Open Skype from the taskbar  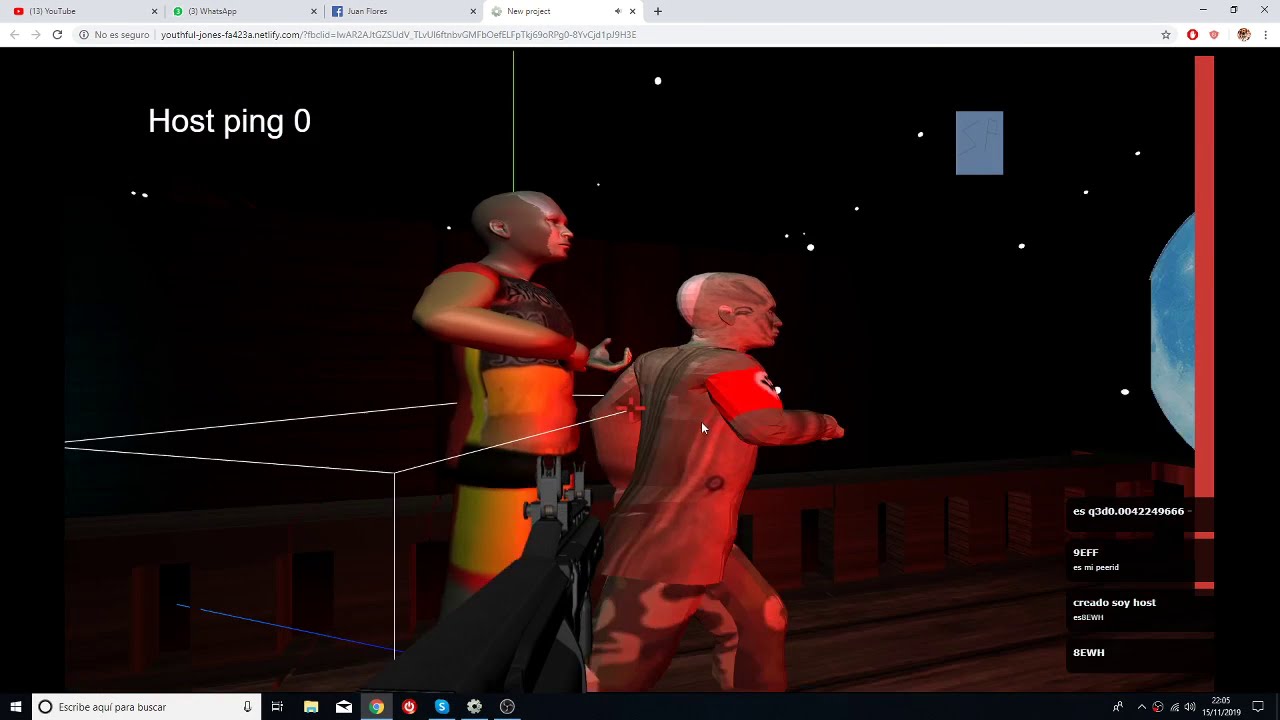[x=442, y=707]
